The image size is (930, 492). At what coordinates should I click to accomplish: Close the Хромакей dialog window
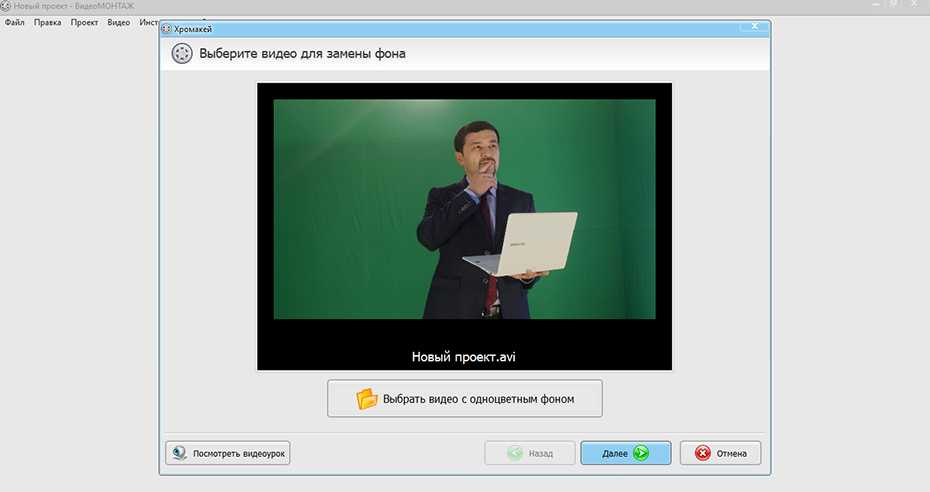tap(756, 27)
